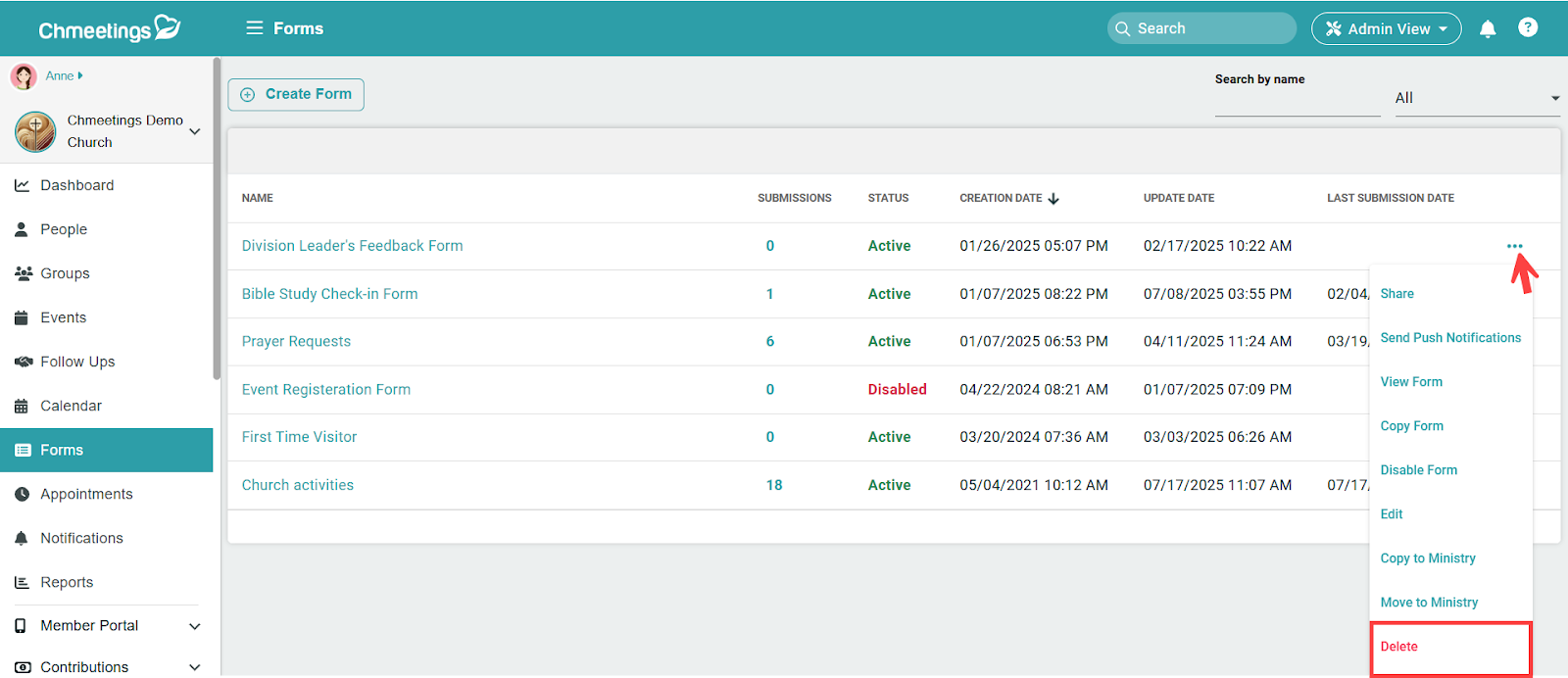Click the Dashboard chart icon
This screenshot has height=678, width=1568.
[22, 185]
